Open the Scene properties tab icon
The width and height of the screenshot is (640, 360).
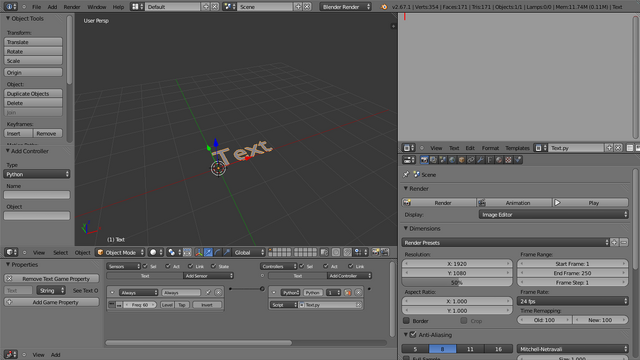pyautogui.click(x=443, y=160)
